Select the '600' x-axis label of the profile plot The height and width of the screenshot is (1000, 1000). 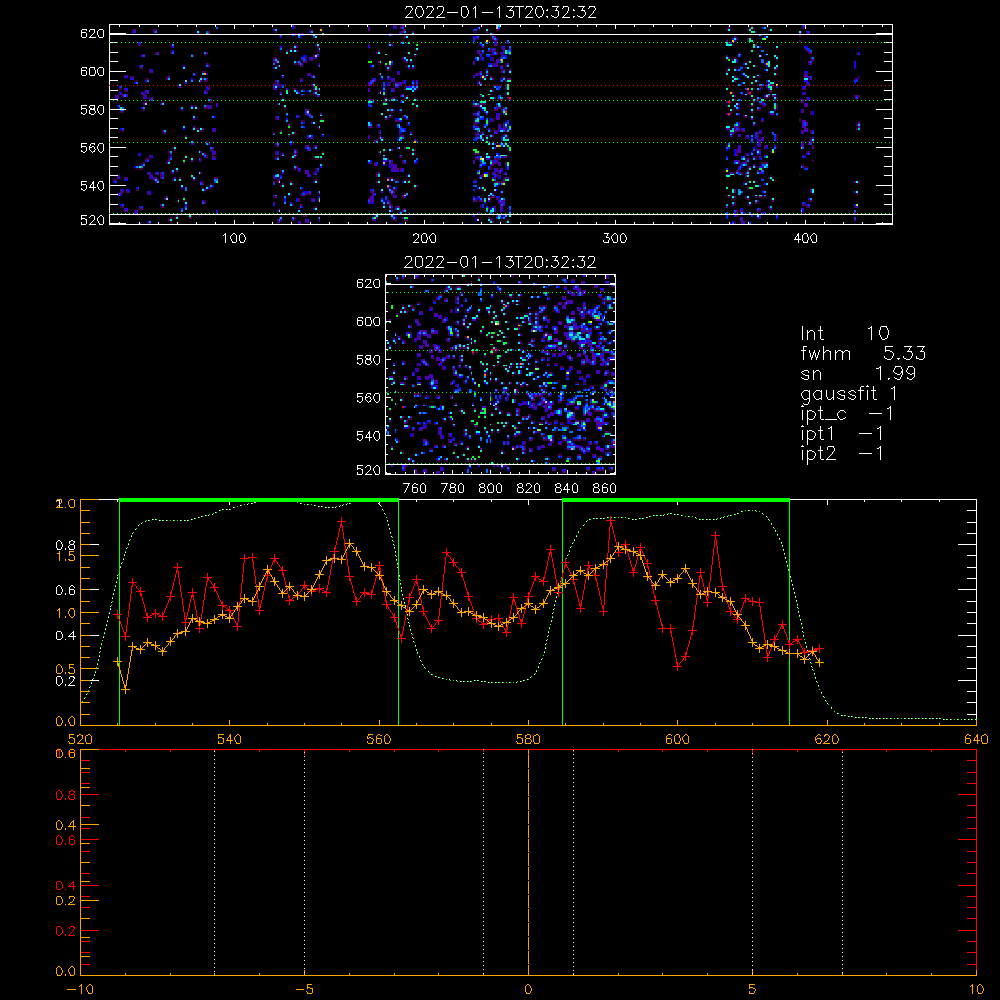tap(677, 739)
